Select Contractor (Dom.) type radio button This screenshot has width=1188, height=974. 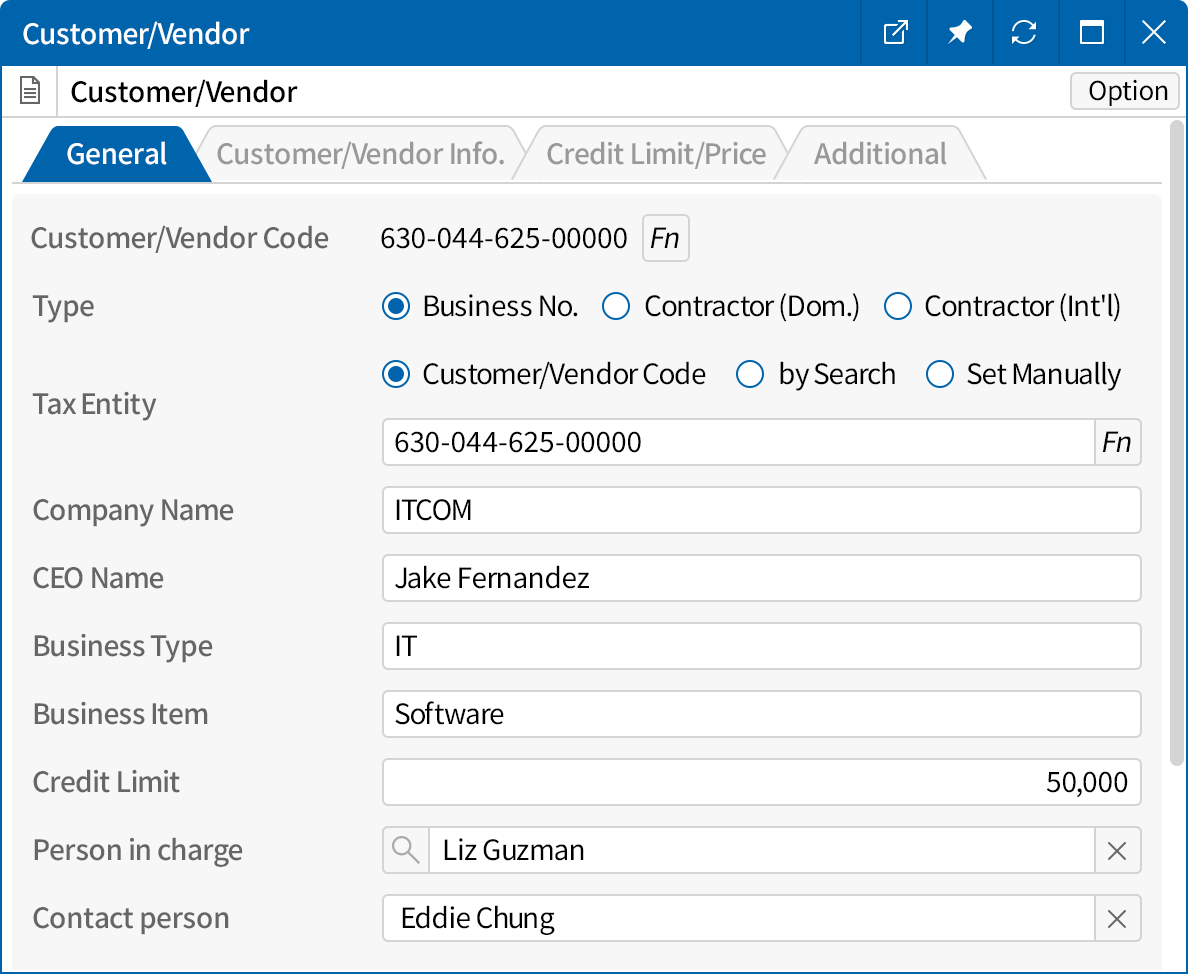tap(616, 306)
